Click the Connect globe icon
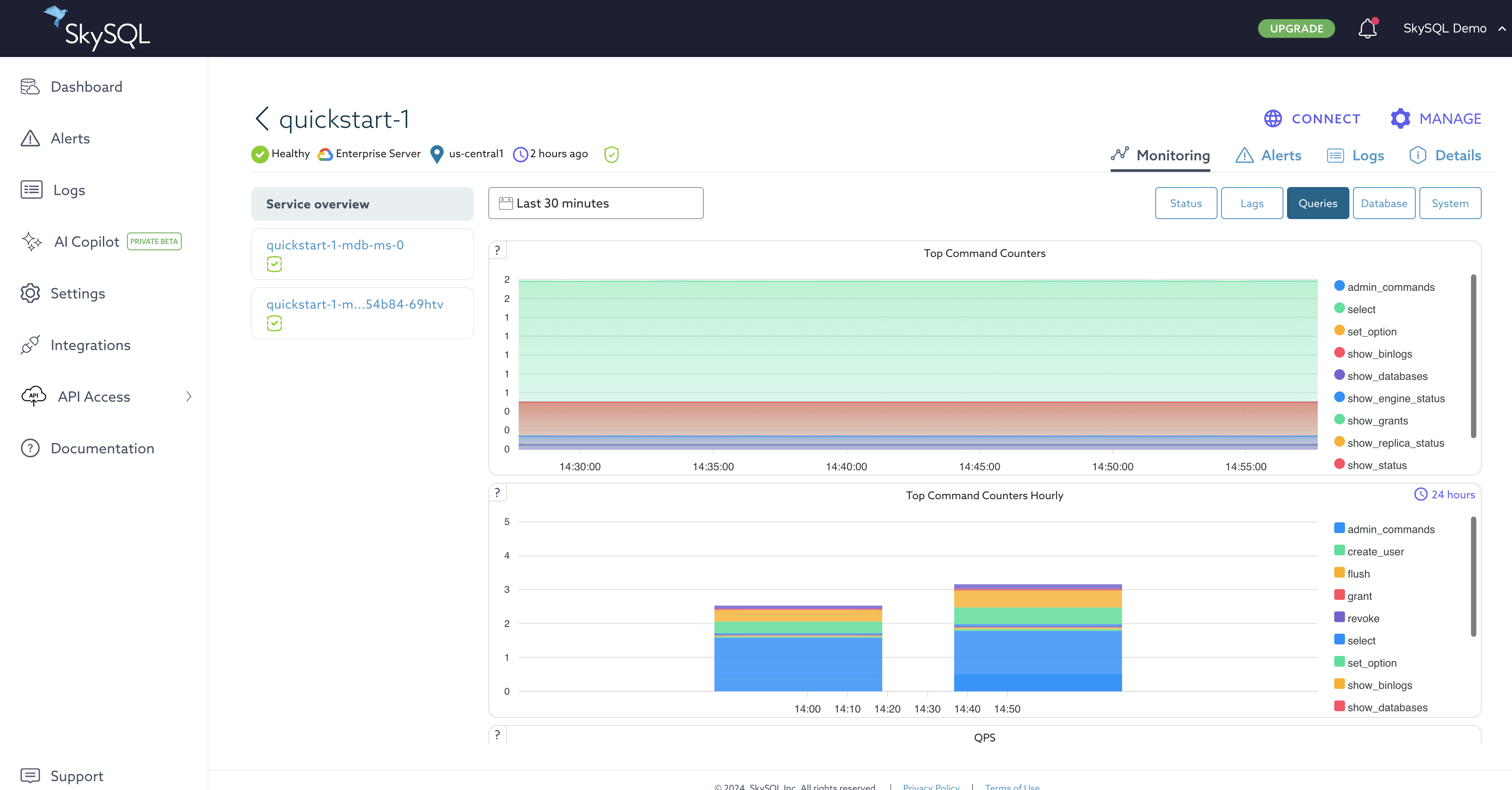Viewport: 1512px width, 790px height. coord(1272,118)
